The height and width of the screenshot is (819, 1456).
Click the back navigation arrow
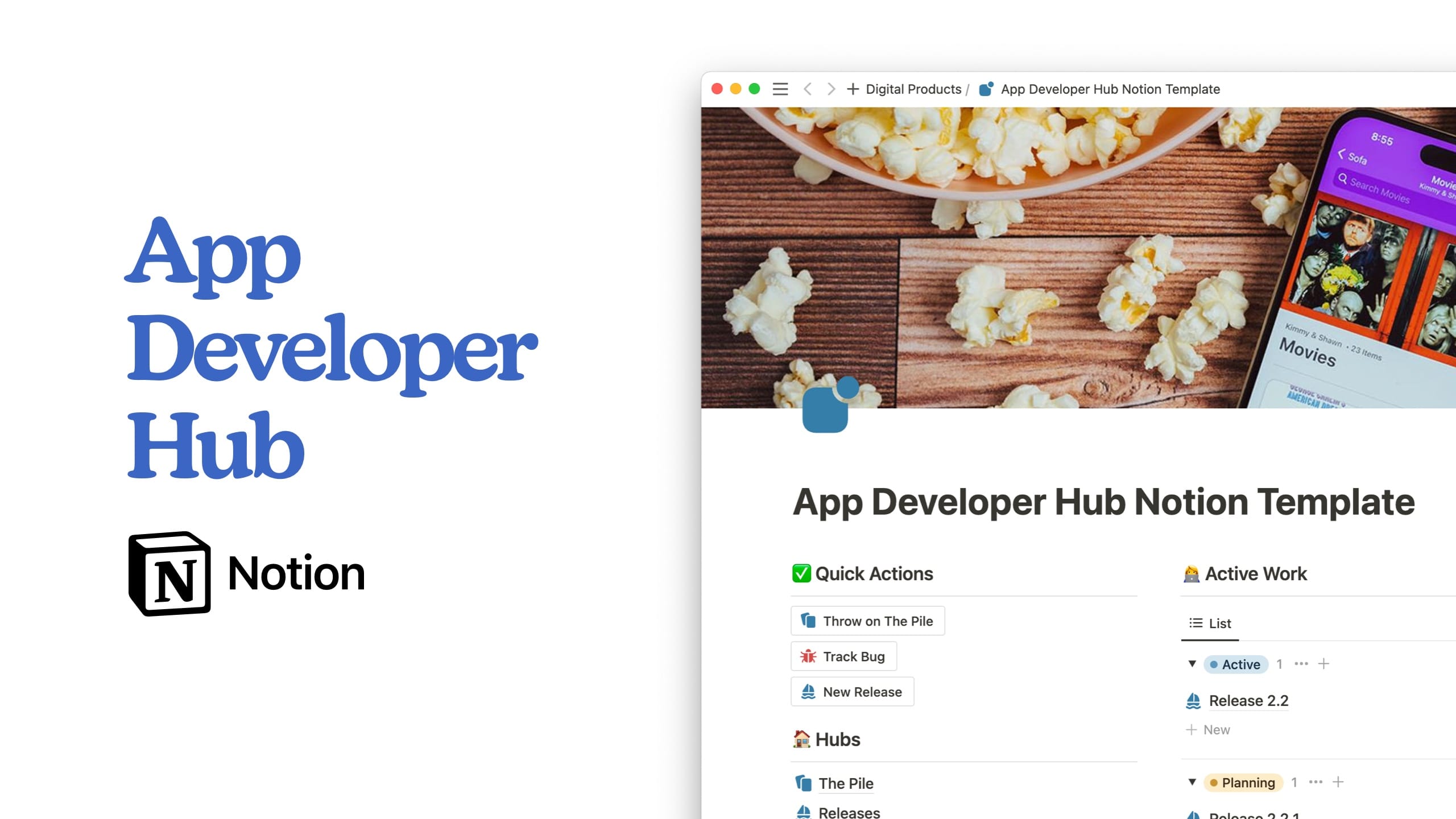[808, 89]
